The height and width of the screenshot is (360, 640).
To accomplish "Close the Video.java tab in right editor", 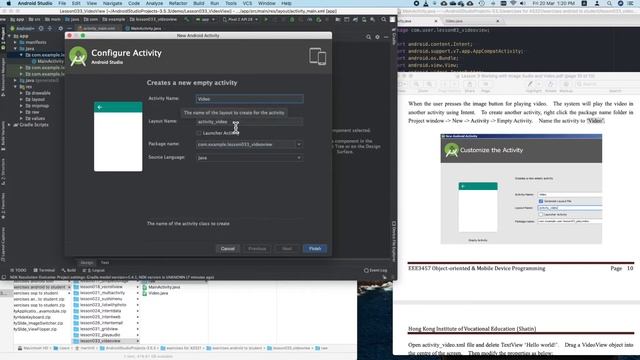I will 498,21.
